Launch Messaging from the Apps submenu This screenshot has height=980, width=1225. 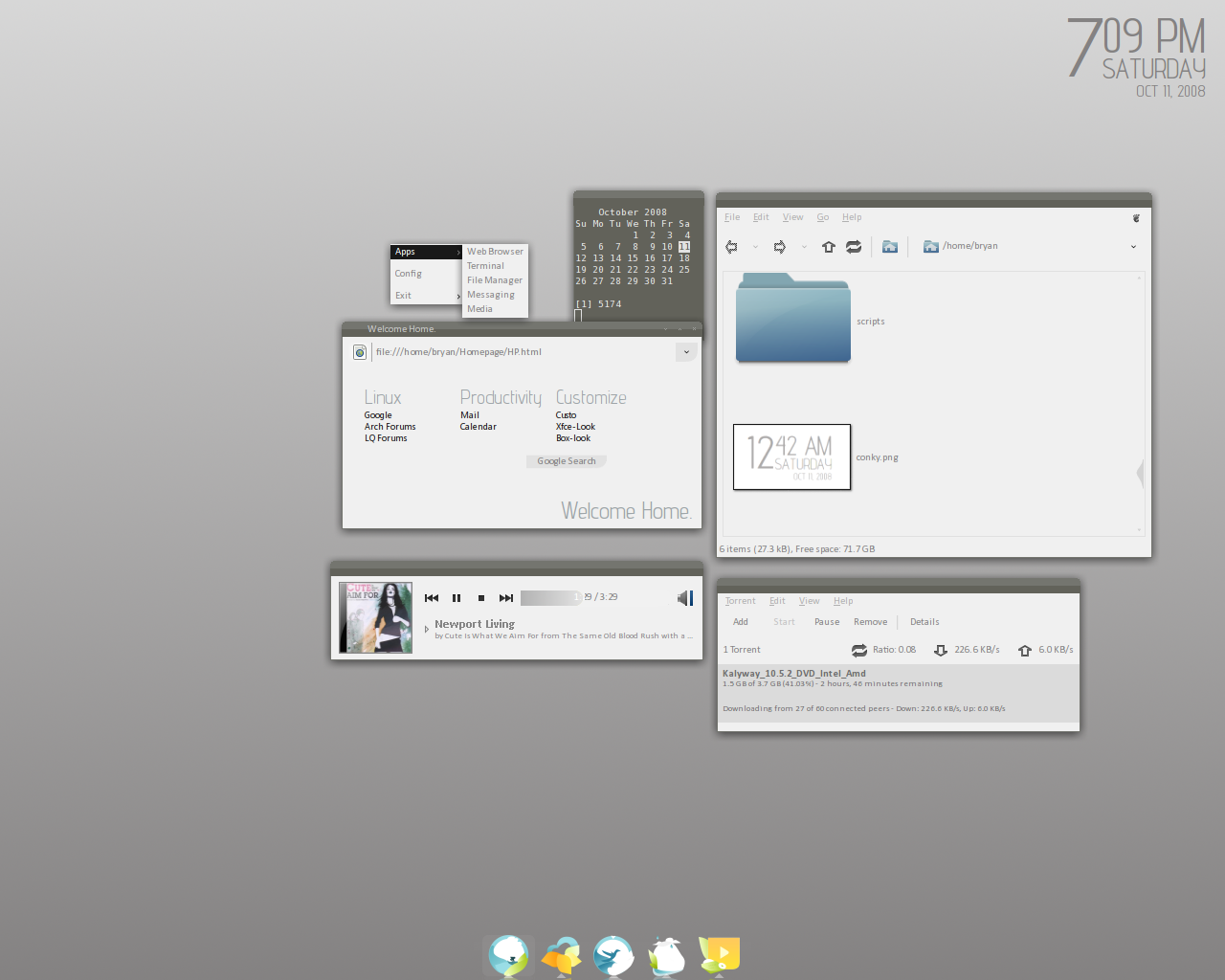[x=496, y=295]
